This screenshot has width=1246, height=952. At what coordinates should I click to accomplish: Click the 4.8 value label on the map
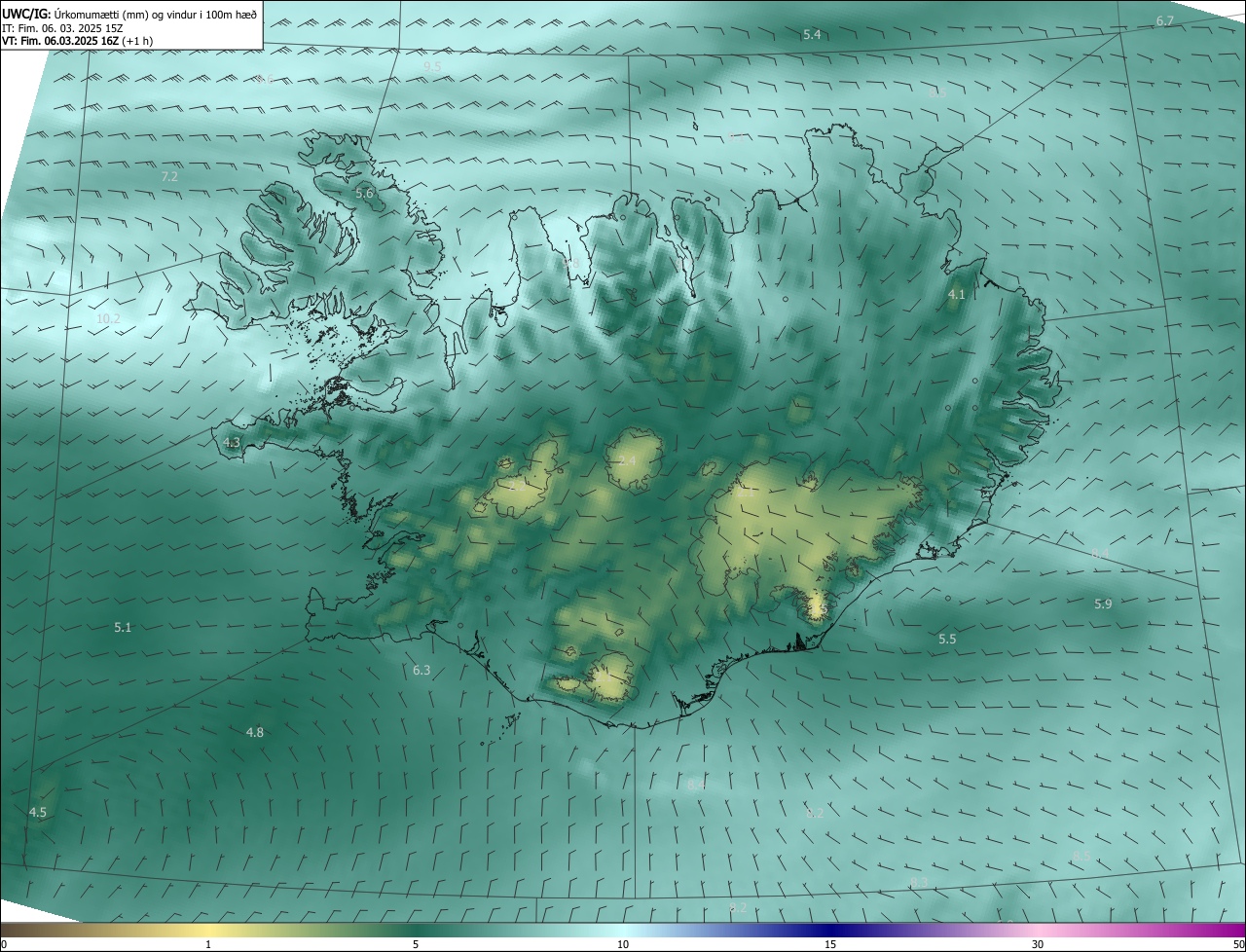[255, 732]
